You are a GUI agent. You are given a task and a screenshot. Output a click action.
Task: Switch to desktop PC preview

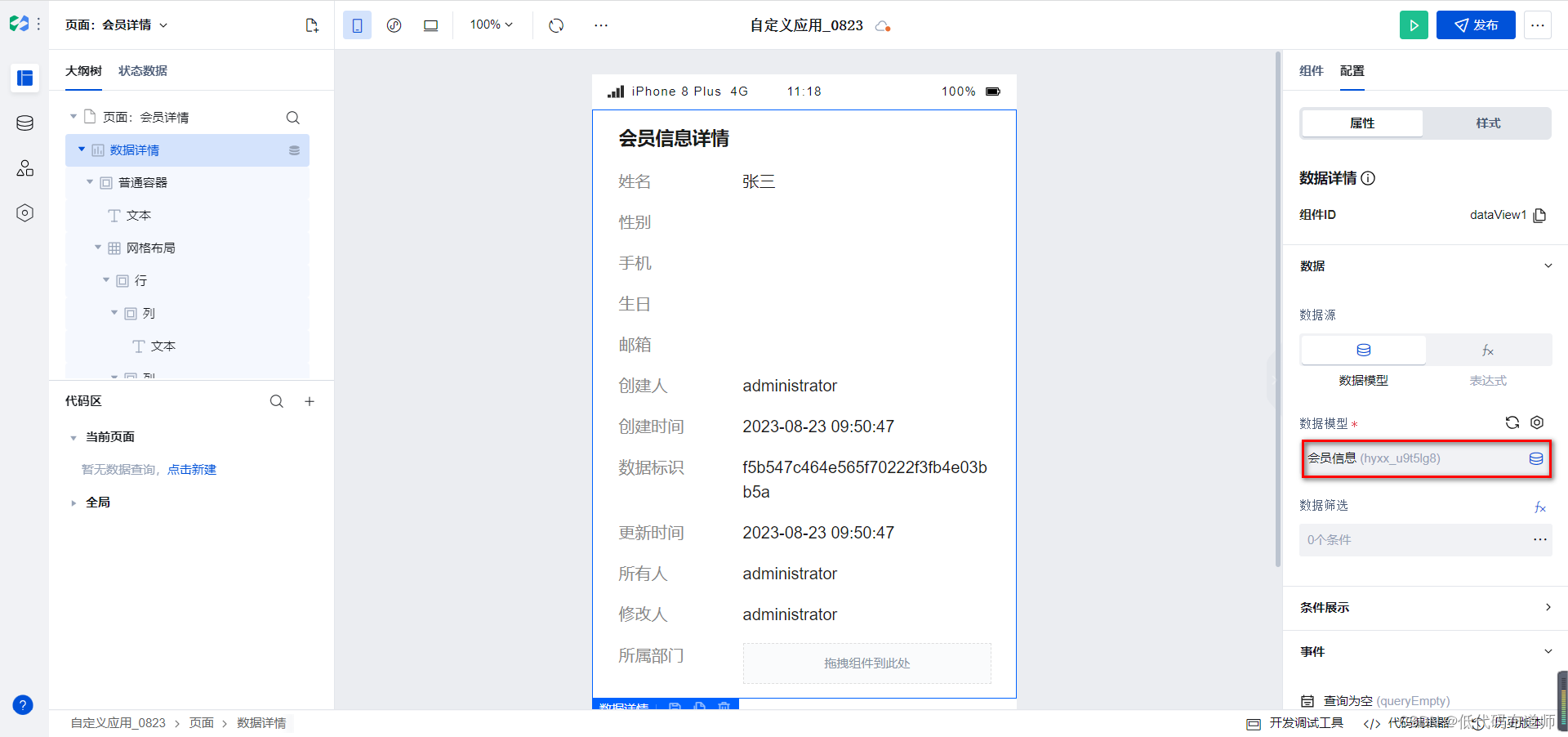[x=430, y=25]
